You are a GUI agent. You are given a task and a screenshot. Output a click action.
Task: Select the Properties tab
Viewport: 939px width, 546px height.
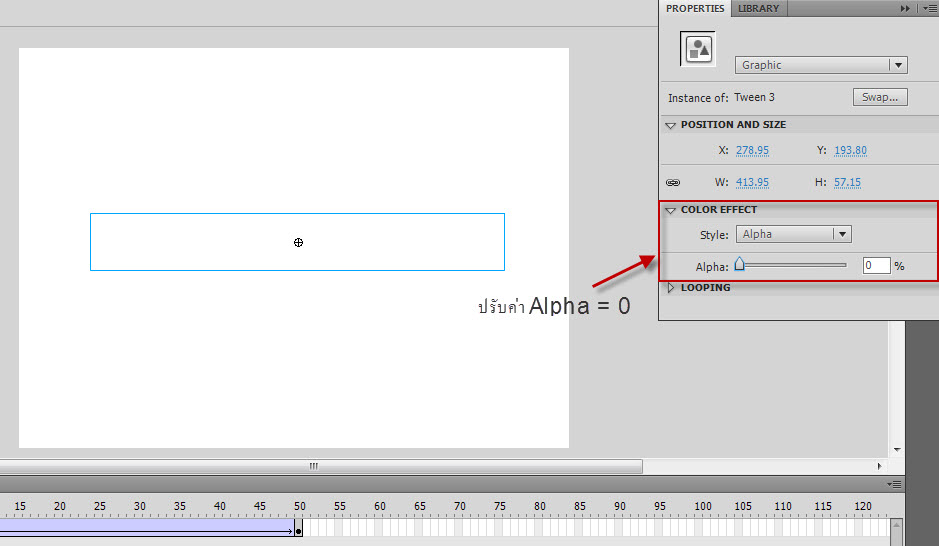pos(695,8)
